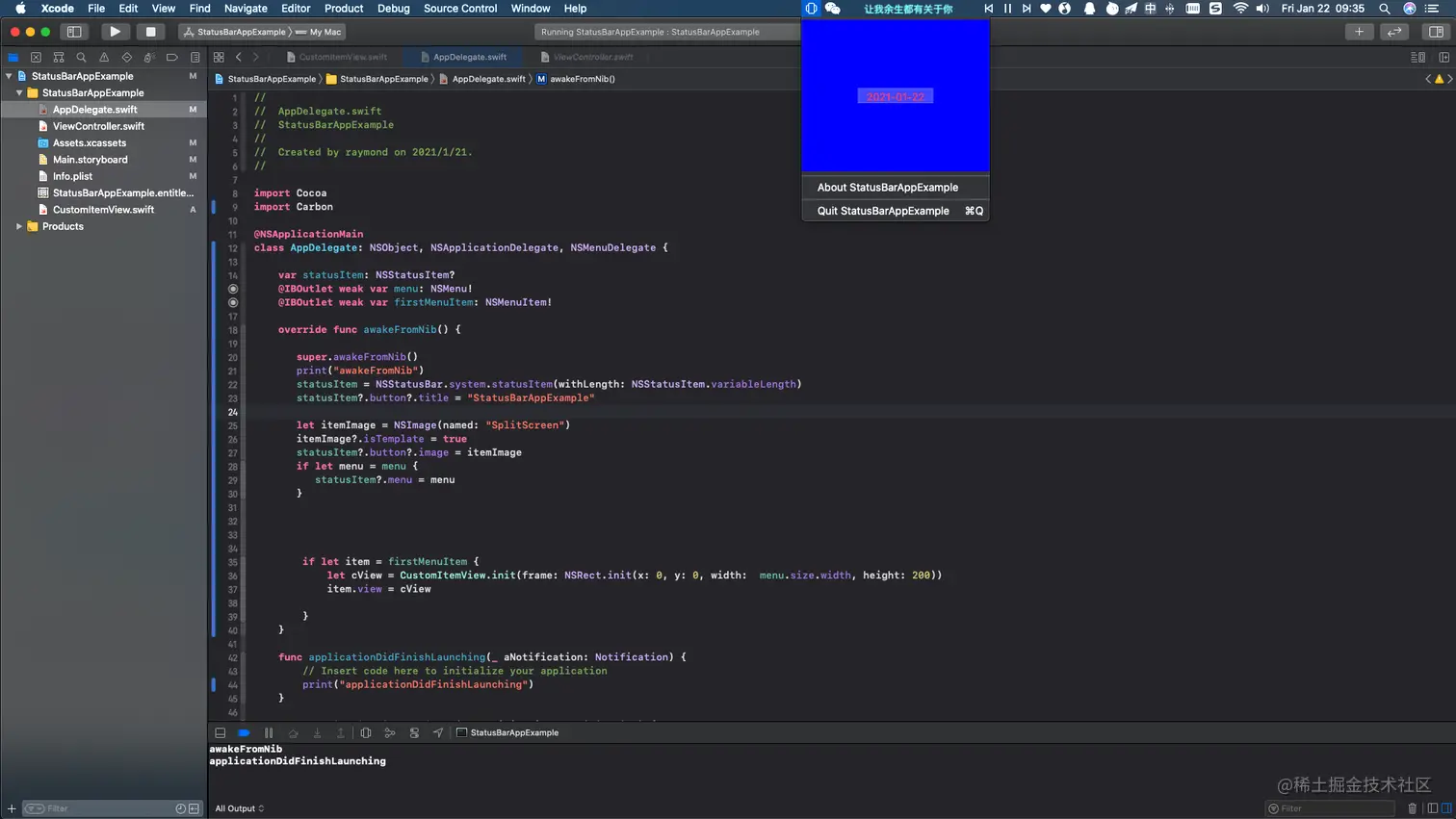
Task: Open the Find navigator magnifier icon
Action: 81,58
